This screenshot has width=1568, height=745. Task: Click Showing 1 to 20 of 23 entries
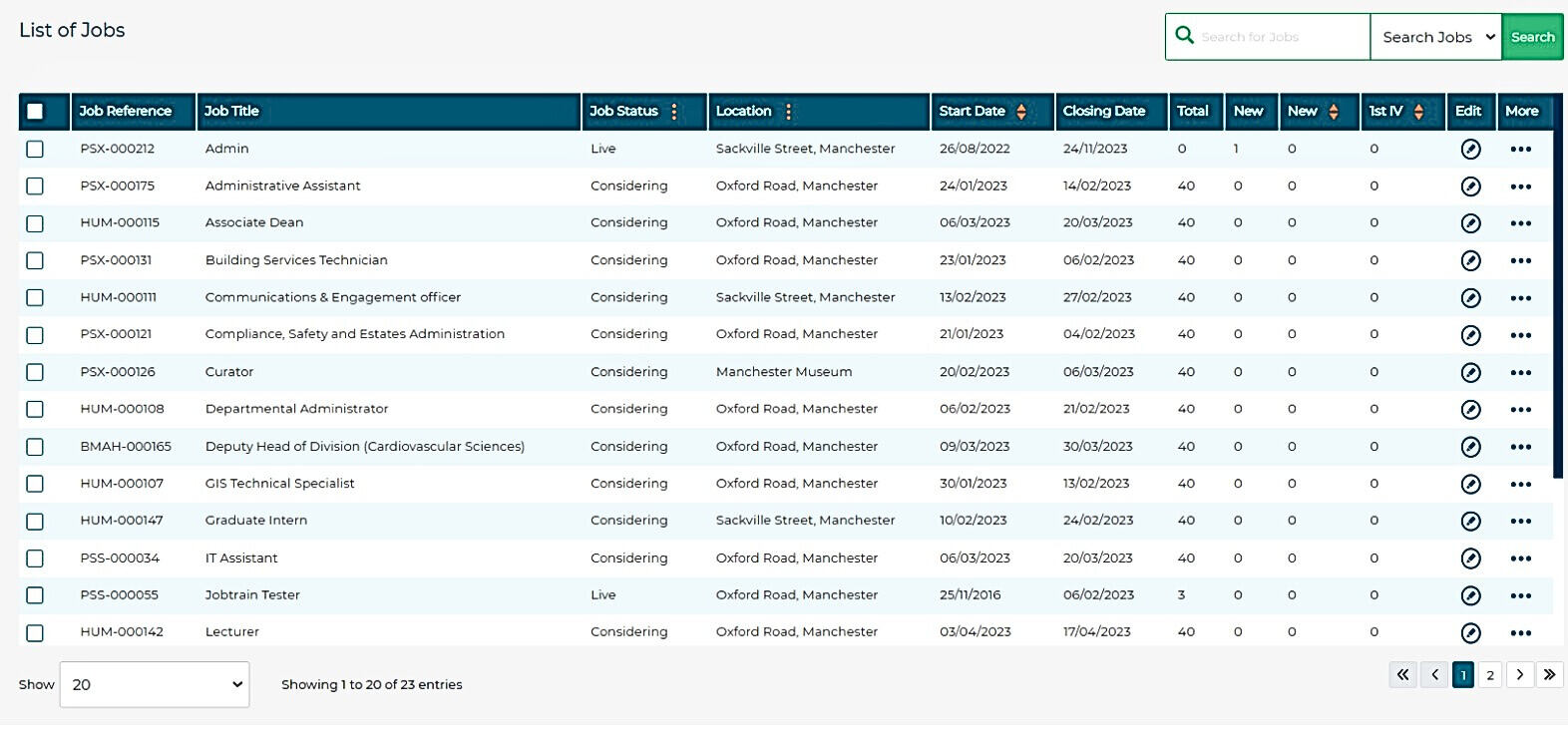(x=372, y=684)
